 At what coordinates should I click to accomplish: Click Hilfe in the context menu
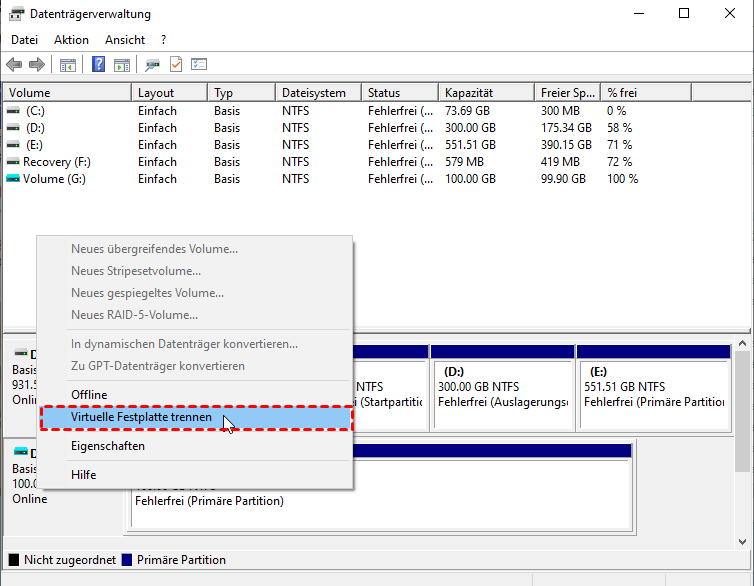click(x=195, y=475)
